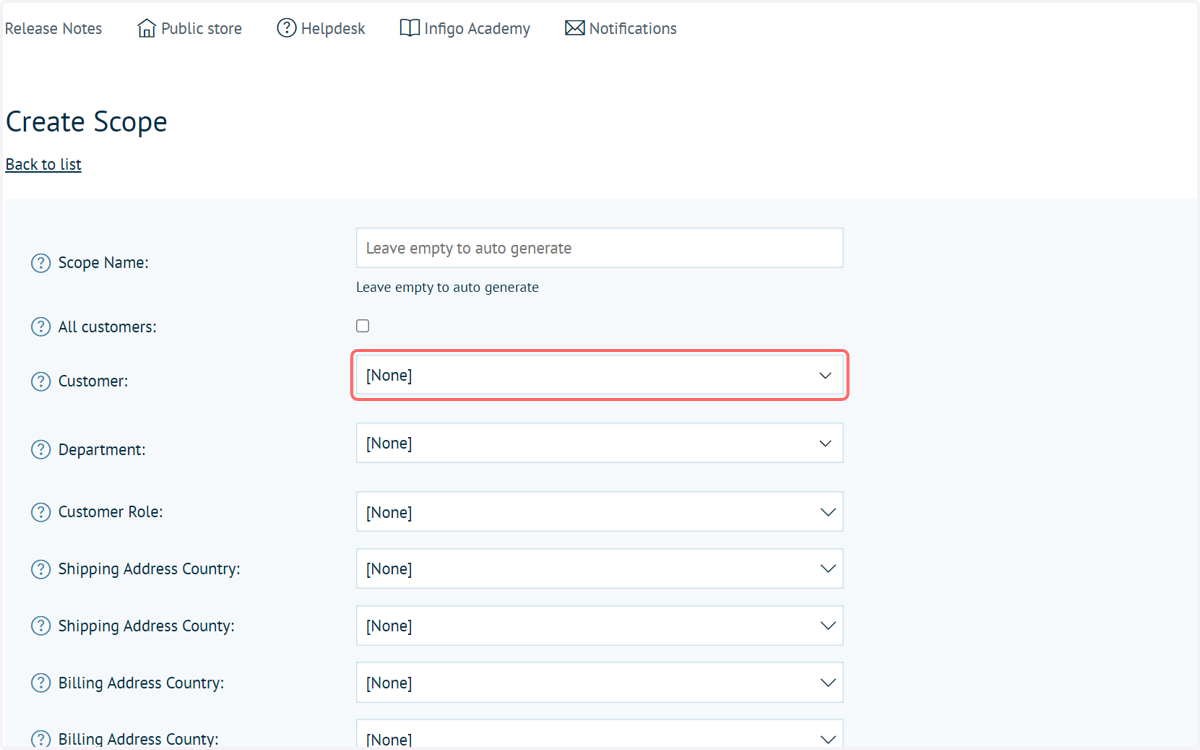This screenshot has width=1200, height=750.
Task: Click help icon beside Shipping Address County
Action: point(40,626)
